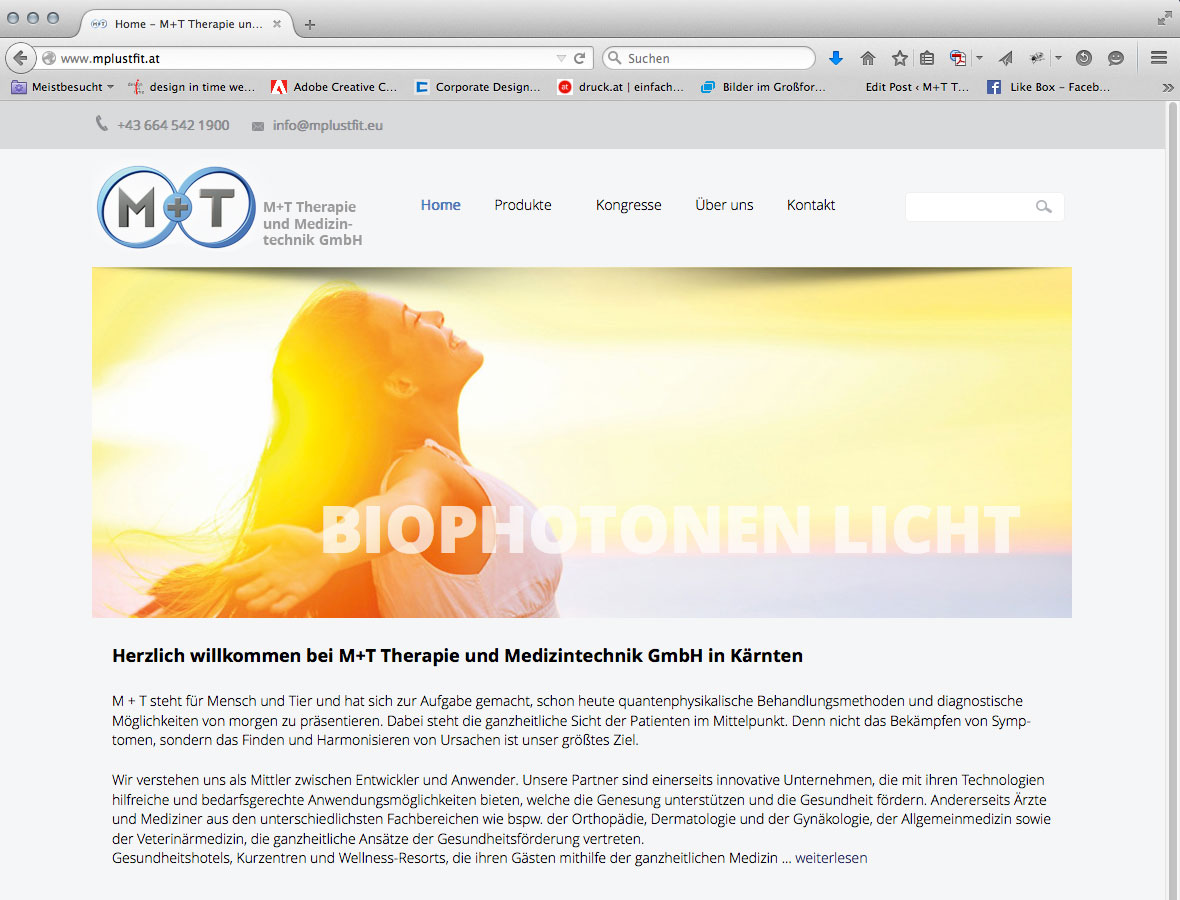Open the Kongresse menu item
This screenshot has width=1180, height=900.
(628, 205)
